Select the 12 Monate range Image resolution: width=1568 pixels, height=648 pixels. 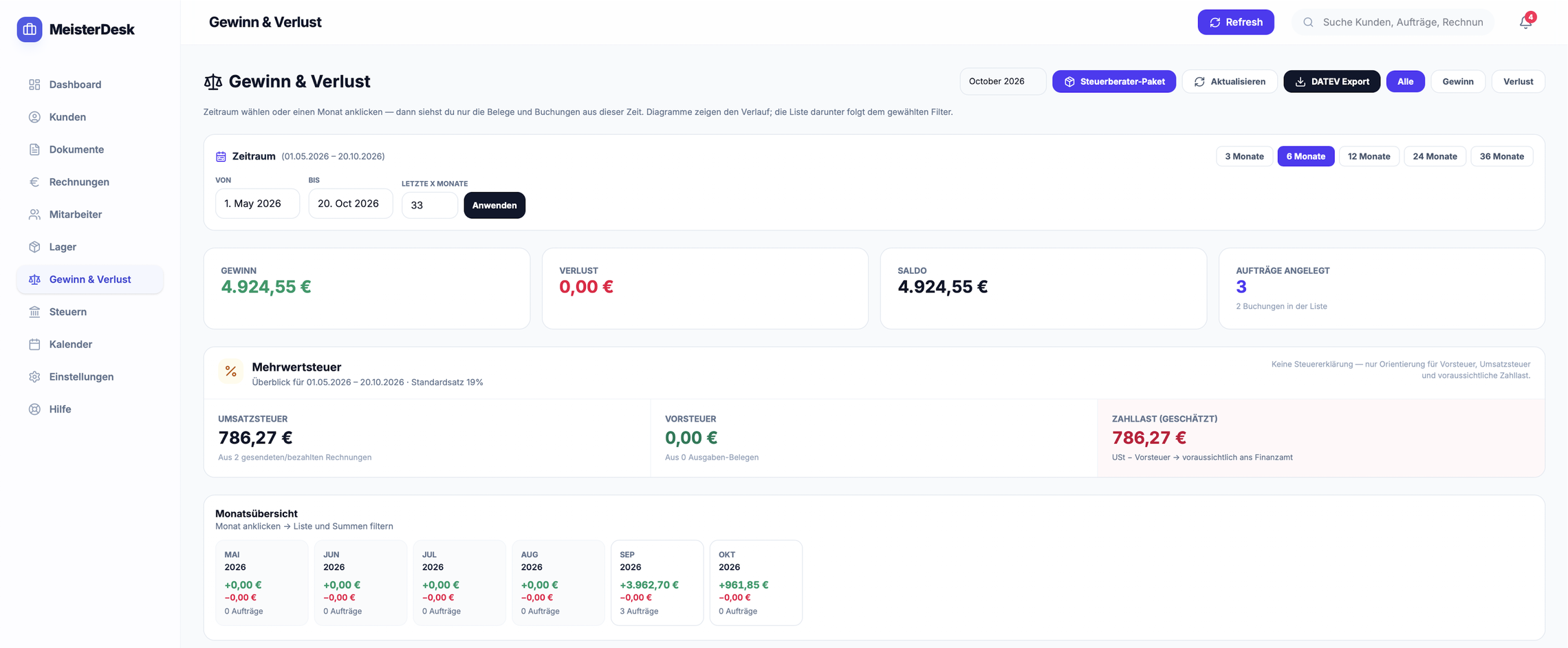coord(1369,156)
